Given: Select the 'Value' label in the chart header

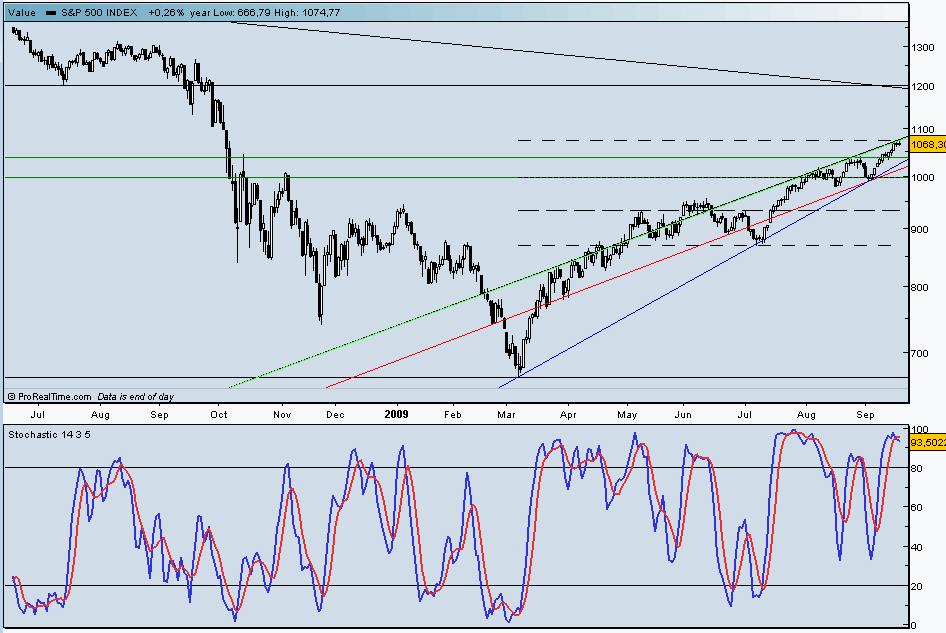Looking at the screenshot, I should pyautogui.click(x=22, y=12).
